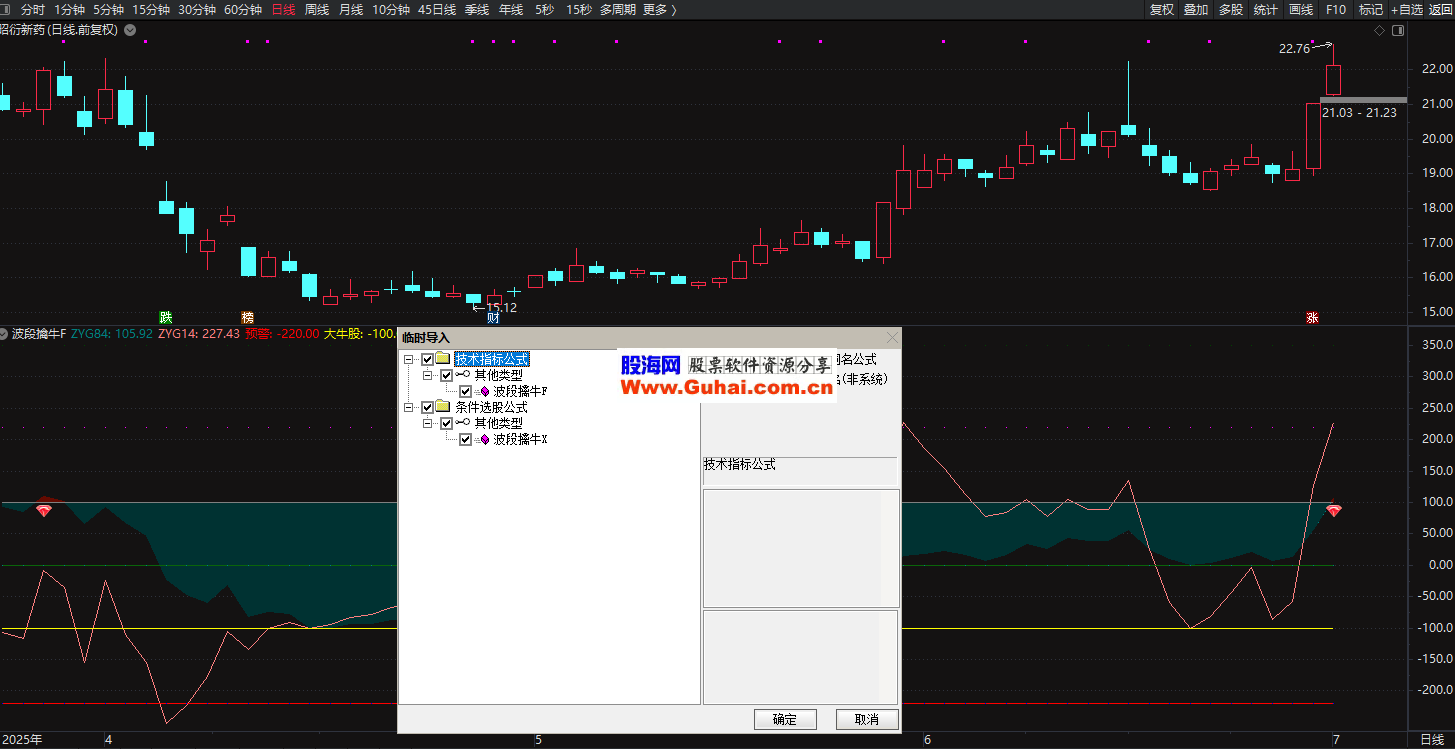1455x749 pixels.
Task: Collapse 其他类型 node under 条件选股公式
Action: 428,423
